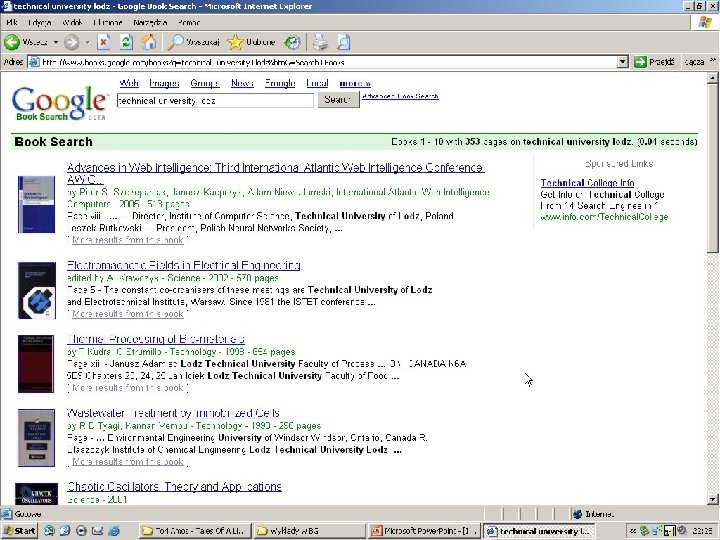Open the File (Plik) menu

point(12,22)
